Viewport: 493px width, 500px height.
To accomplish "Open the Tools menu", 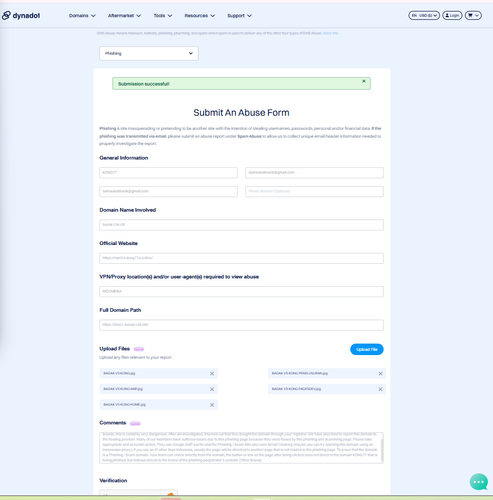I will (163, 16).
